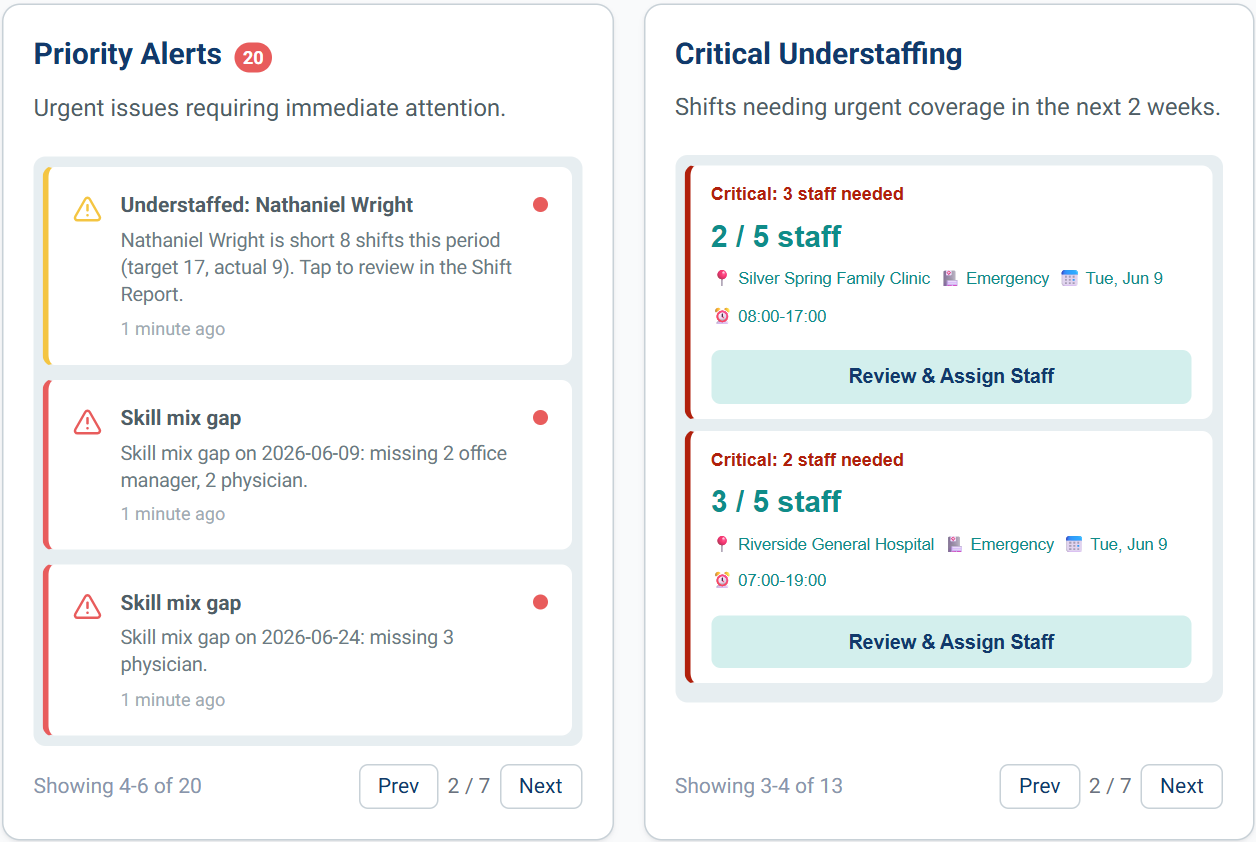Click the alarm clock icon next to 08:00-17:00
1256x842 pixels.
(722, 316)
